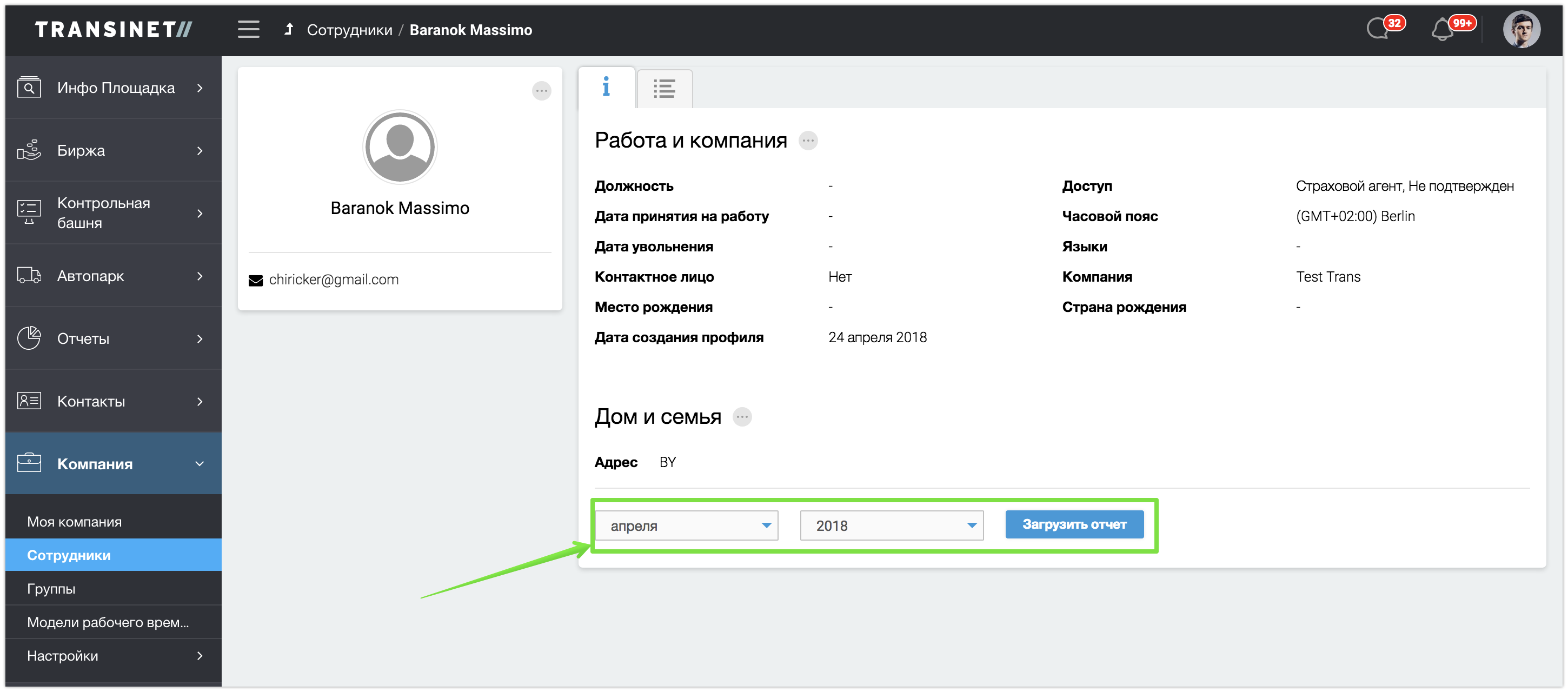Switch to the list tab

[x=664, y=89]
